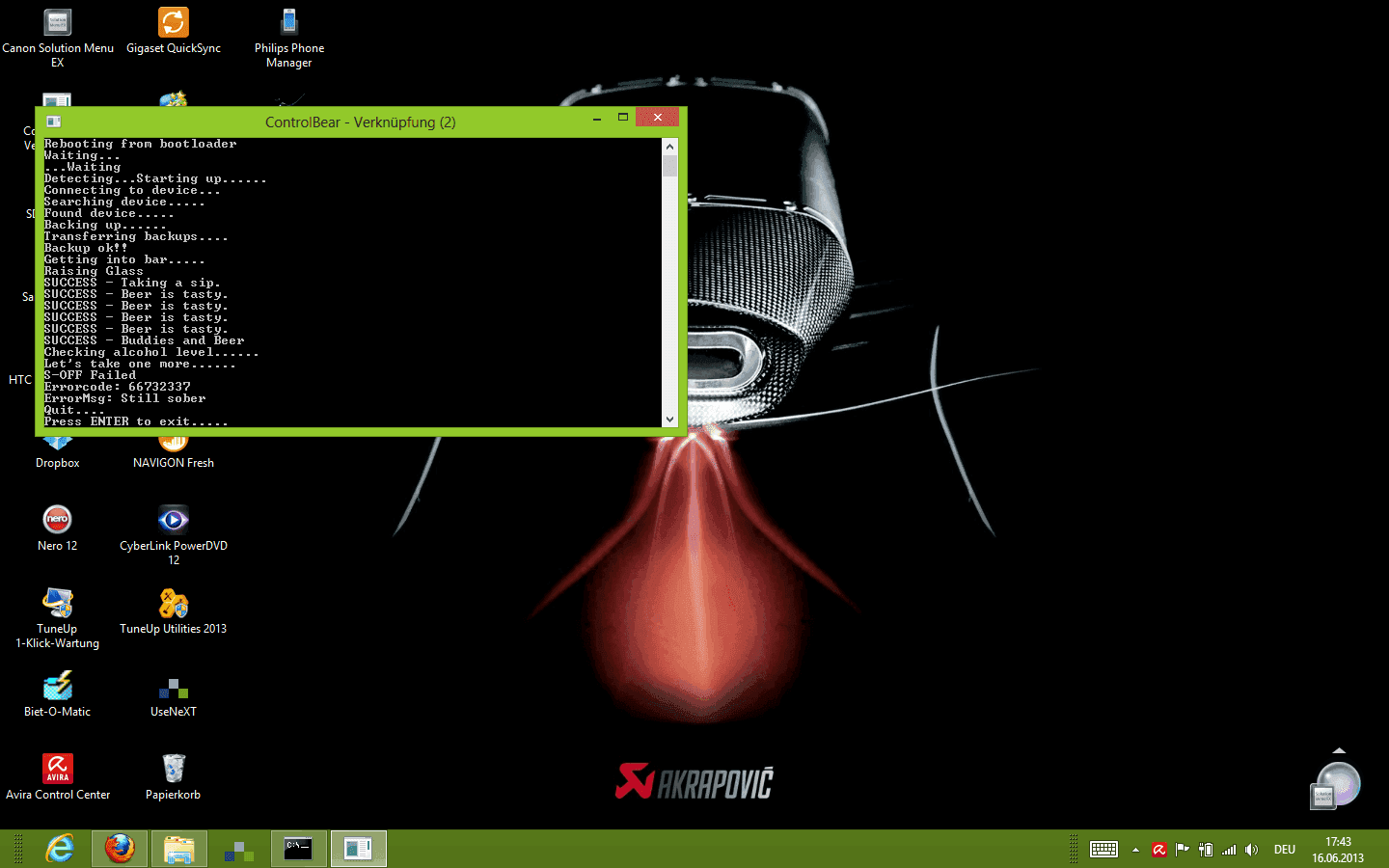Open Gigaset QuickSync desktop icon
The image size is (1389, 868).
(174, 31)
